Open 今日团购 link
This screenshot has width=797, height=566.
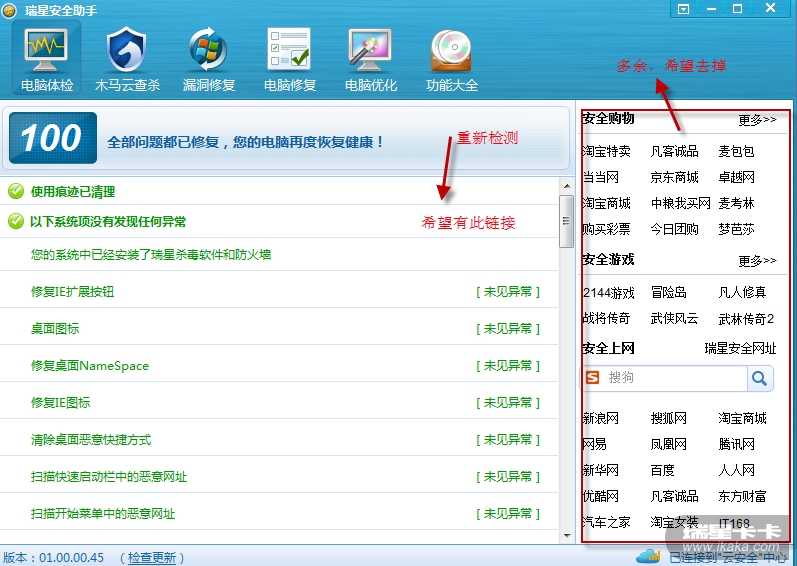(675, 229)
